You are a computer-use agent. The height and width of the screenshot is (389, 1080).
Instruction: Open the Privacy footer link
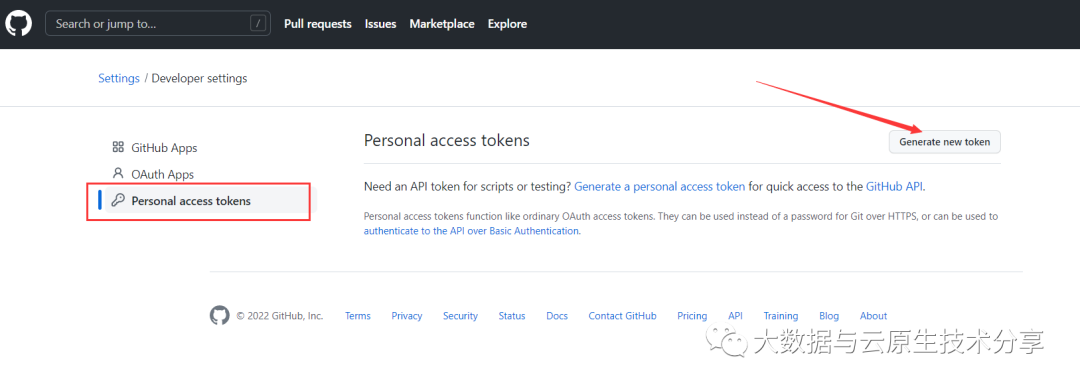click(x=406, y=315)
